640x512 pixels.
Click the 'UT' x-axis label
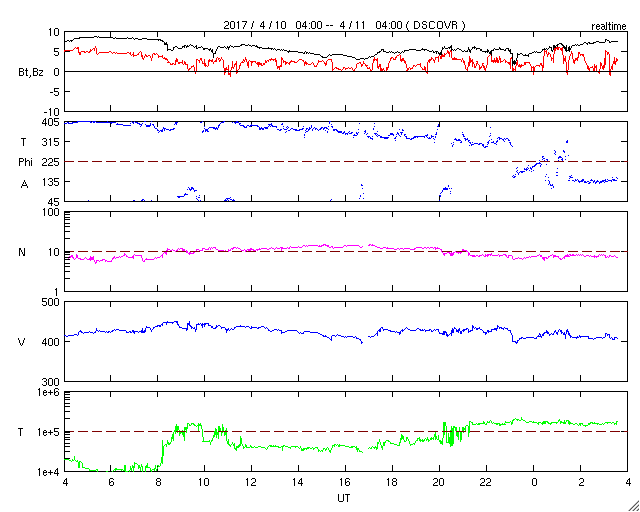[x=344, y=498]
